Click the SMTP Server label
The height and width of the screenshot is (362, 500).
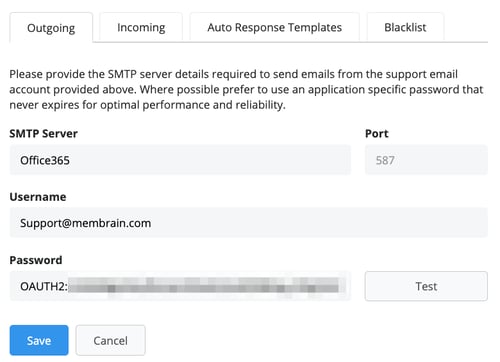tap(43, 134)
